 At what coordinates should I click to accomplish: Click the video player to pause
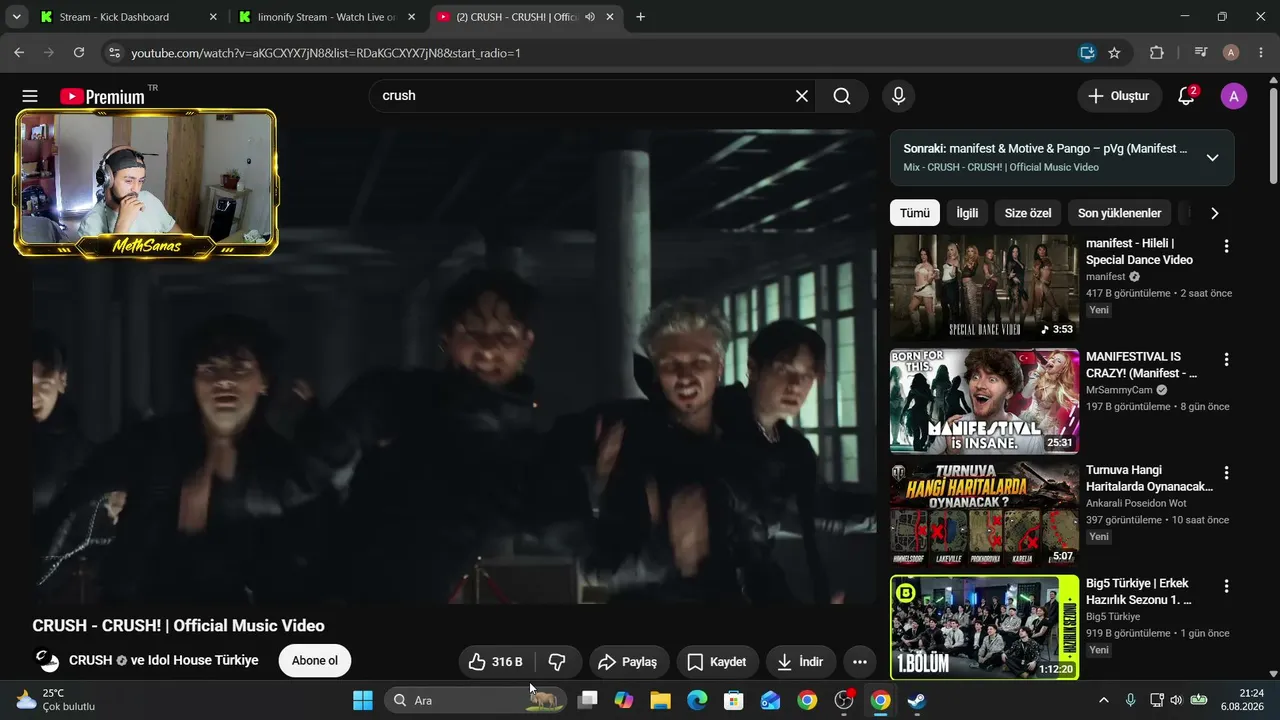[454, 365]
